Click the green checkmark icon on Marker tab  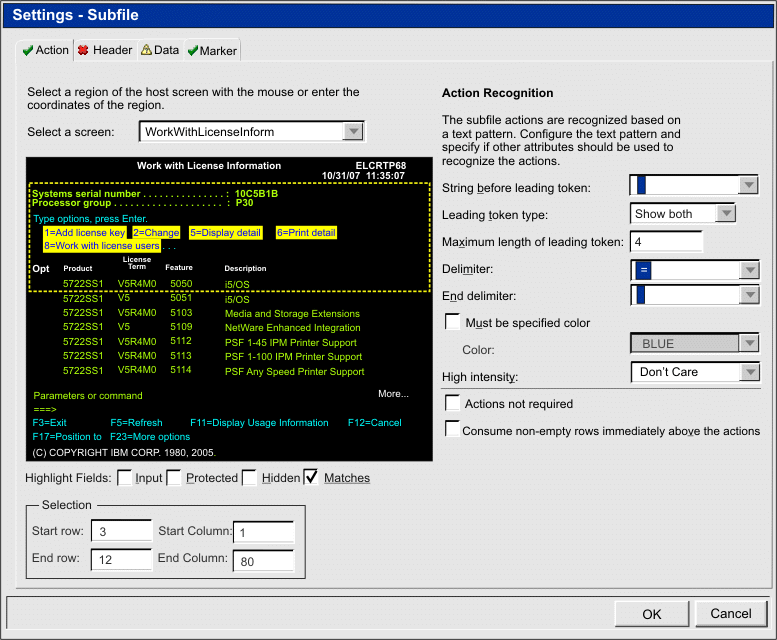pyautogui.click(x=192, y=50)
